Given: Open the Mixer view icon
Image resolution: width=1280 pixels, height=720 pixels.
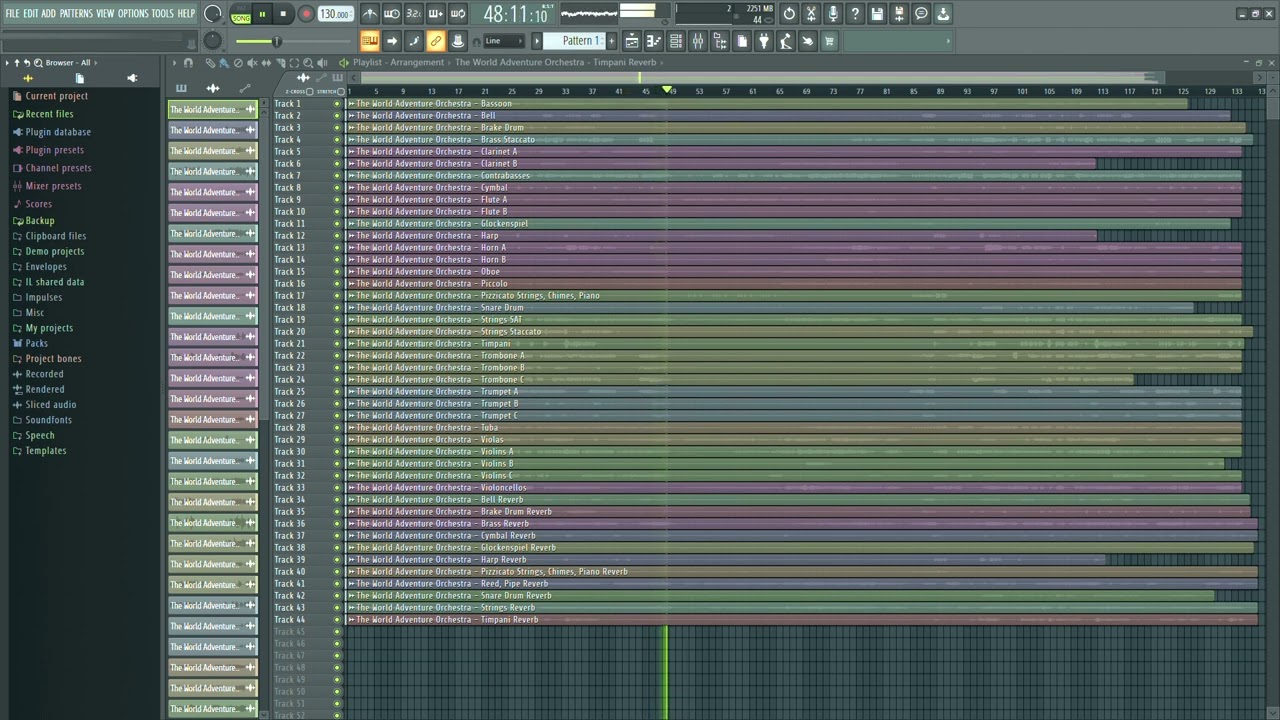Looking at the screenshot, I should tap(698, 41).
